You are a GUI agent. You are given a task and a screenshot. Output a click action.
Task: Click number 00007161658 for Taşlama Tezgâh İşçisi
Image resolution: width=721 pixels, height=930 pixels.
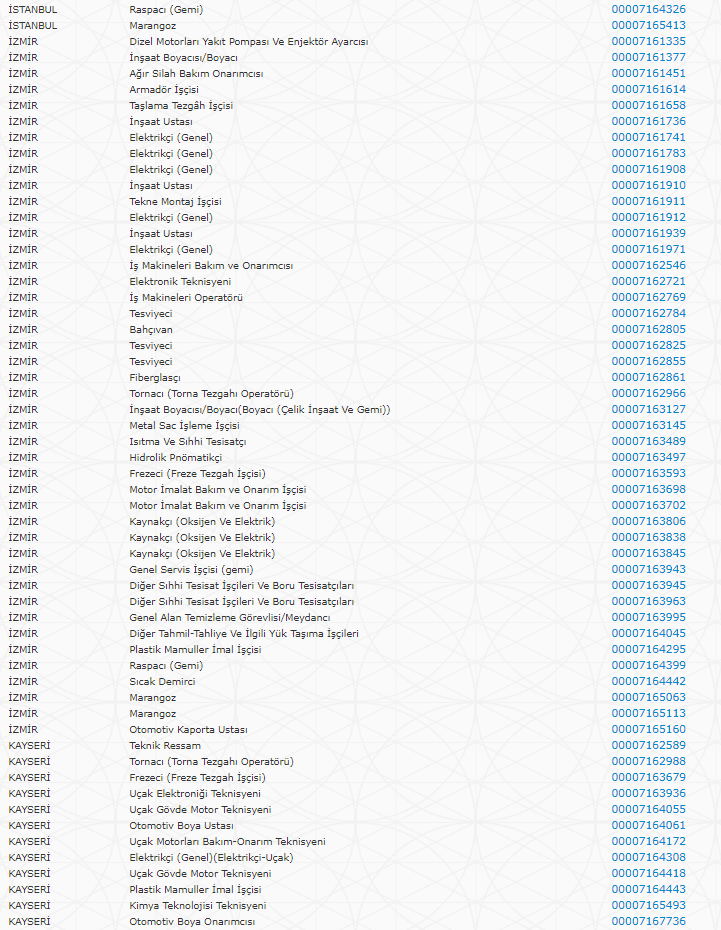click(x=648, y=105)
